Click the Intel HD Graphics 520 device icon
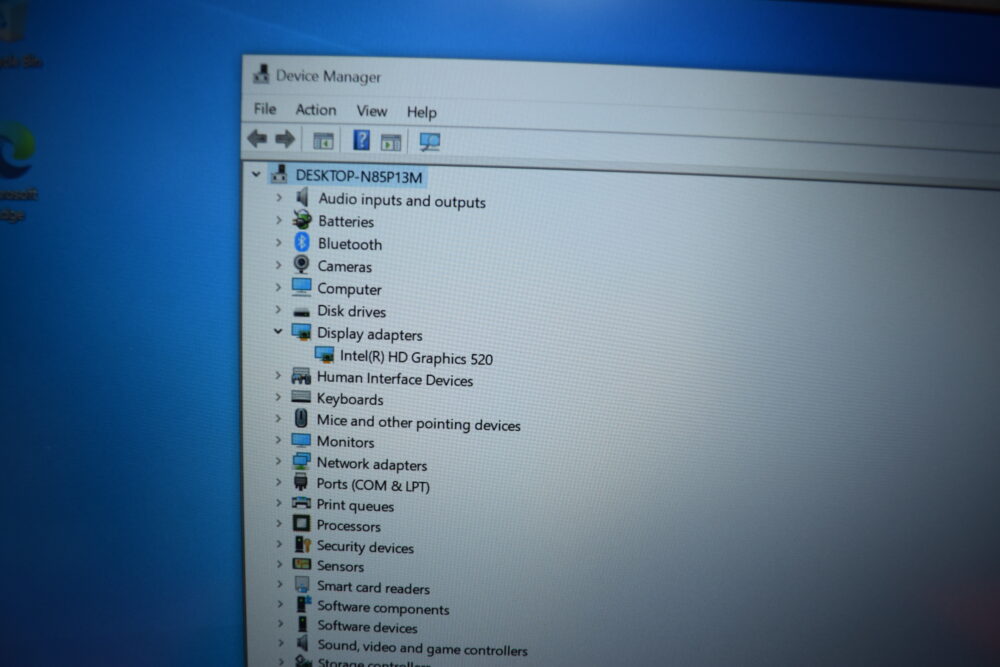 tap(324, 355)
